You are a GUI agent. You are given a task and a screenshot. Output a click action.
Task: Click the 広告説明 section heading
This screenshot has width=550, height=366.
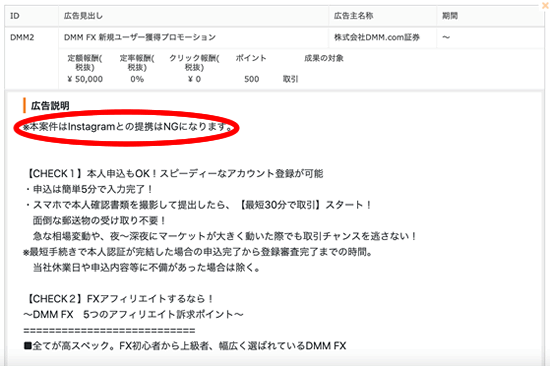[50, 106]
